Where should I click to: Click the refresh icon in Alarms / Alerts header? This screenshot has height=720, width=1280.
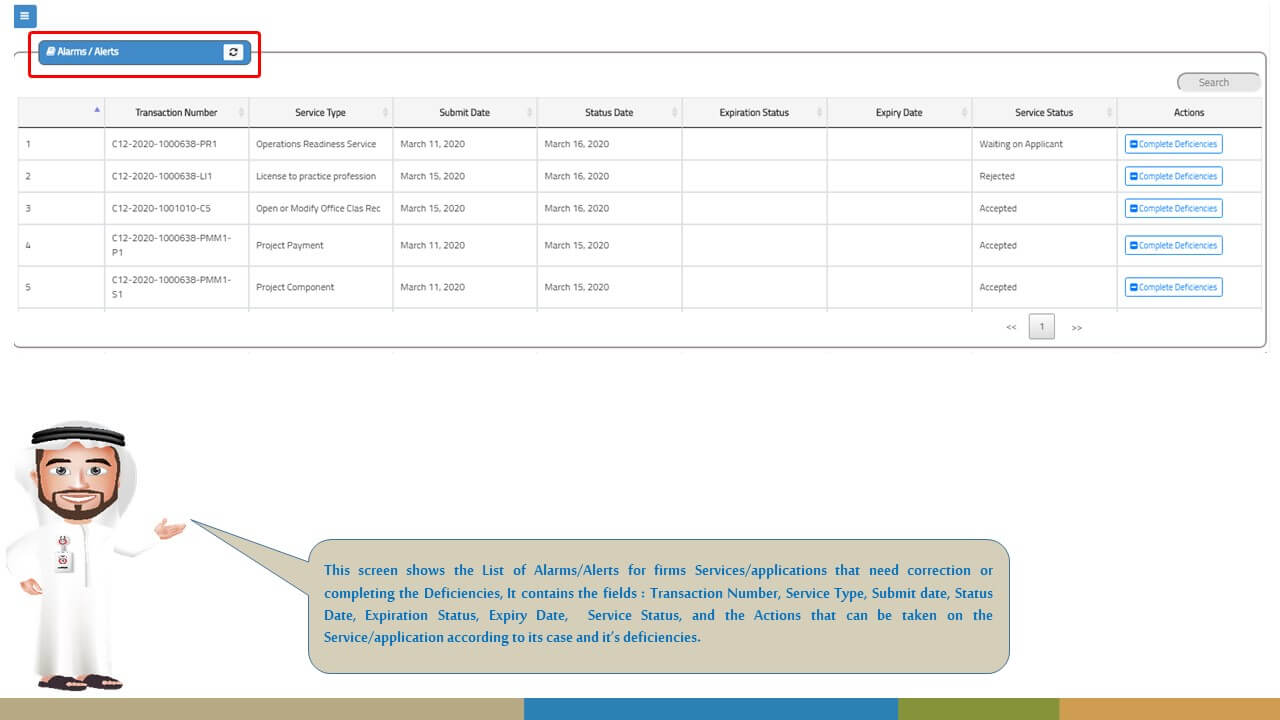pos(233,52)
